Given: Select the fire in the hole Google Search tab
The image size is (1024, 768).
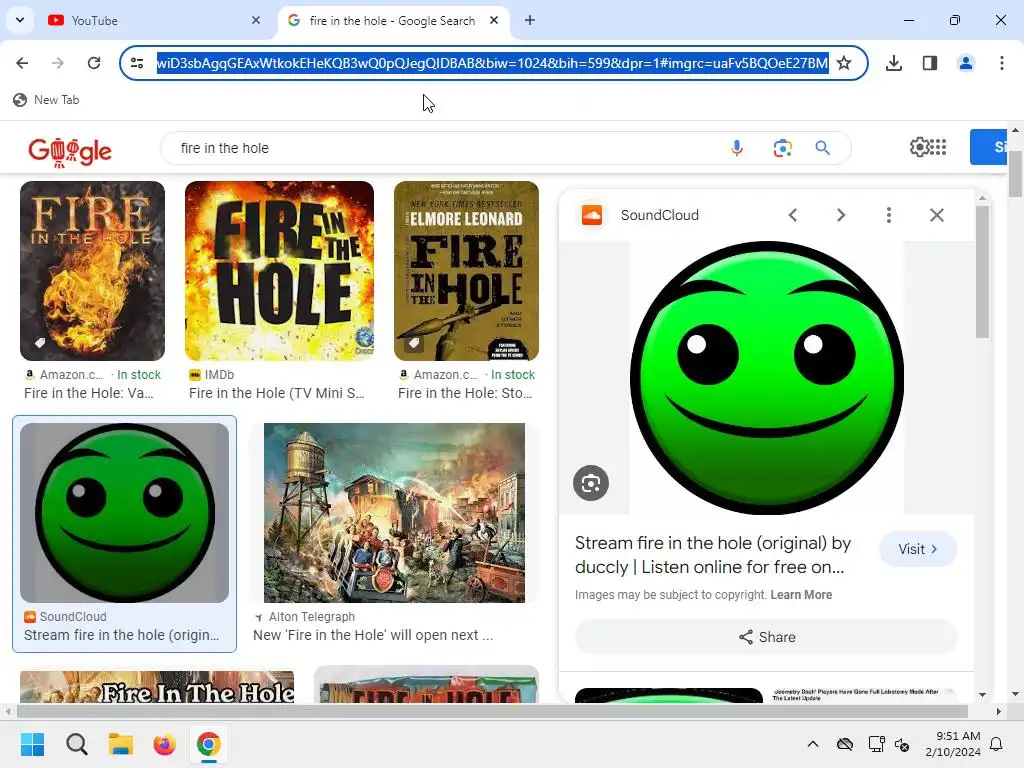Looking at the screenshot, I should (392, 20).
